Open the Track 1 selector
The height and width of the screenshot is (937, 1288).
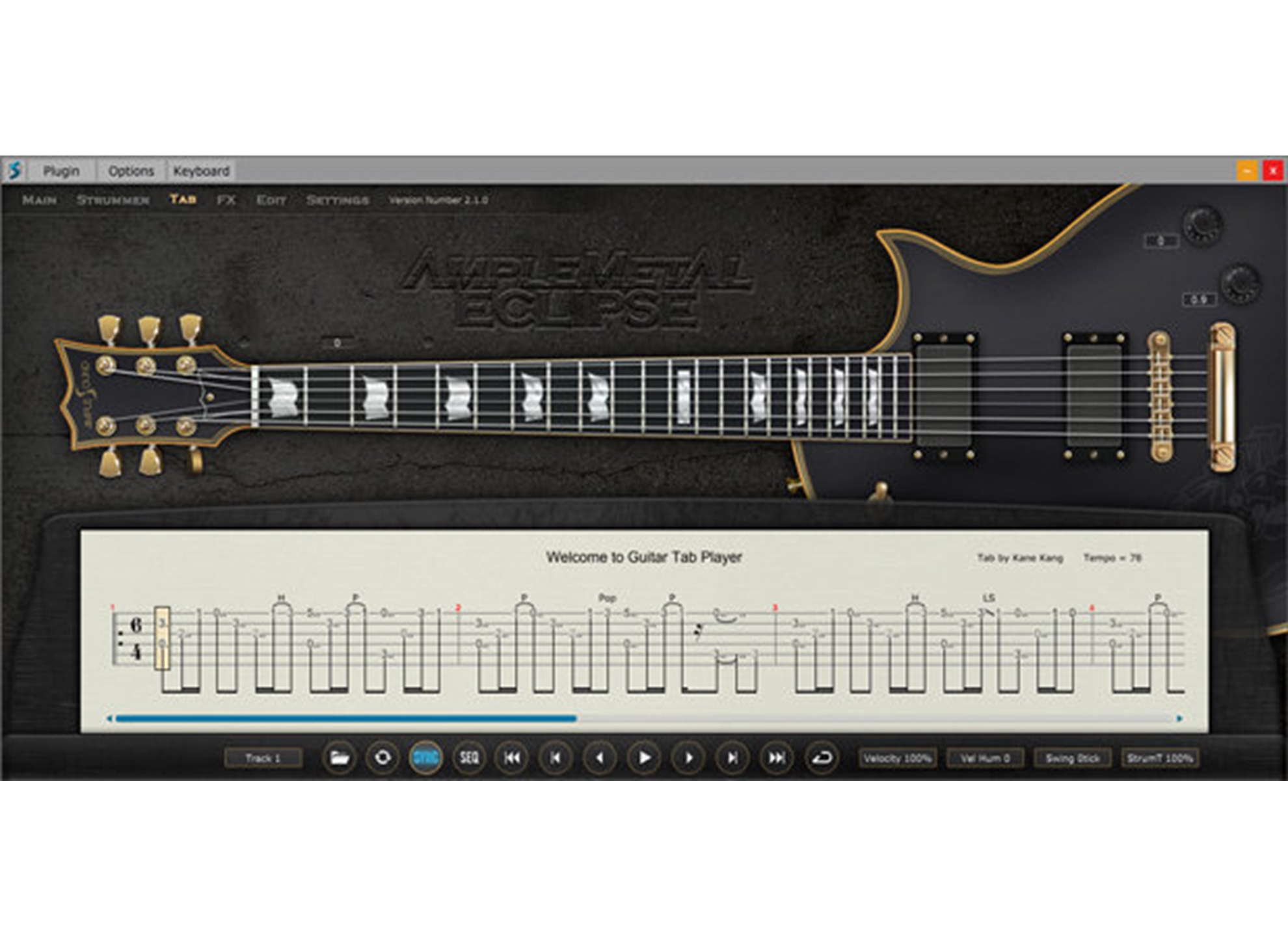pos(263,758)
